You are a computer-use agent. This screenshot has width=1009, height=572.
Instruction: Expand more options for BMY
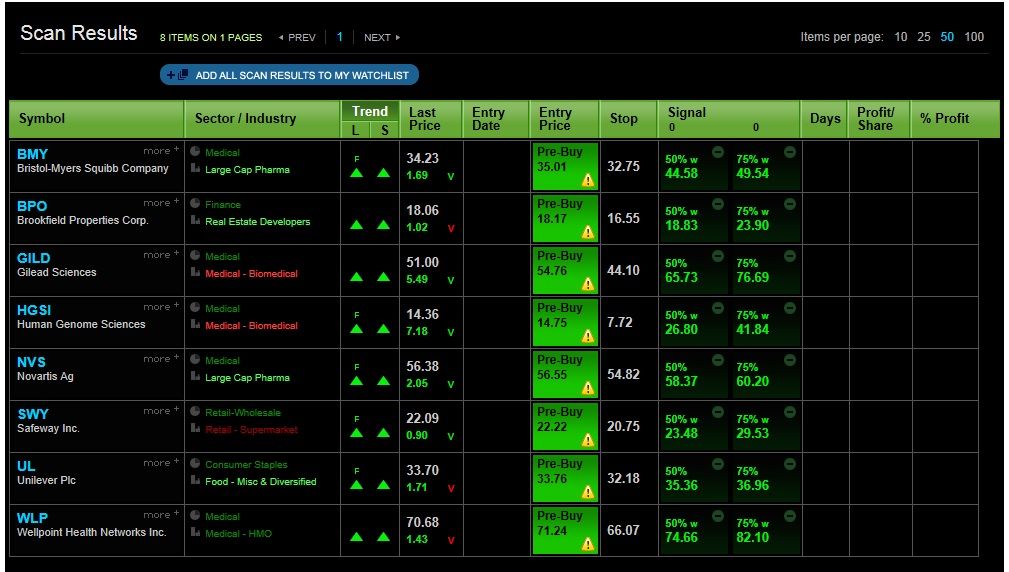coord(161,151)
